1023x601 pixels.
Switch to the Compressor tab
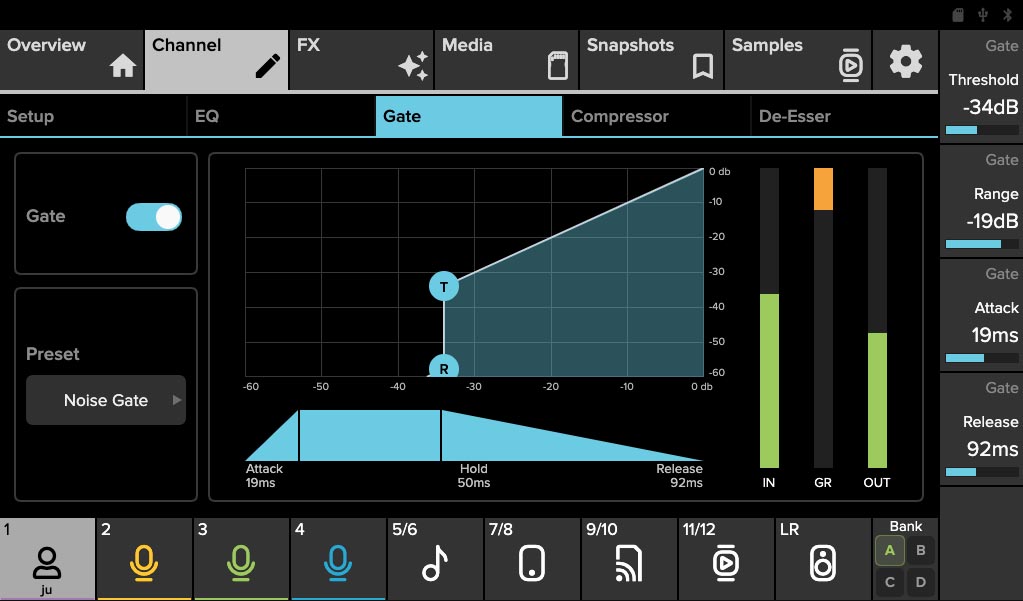tap(655, 116)
